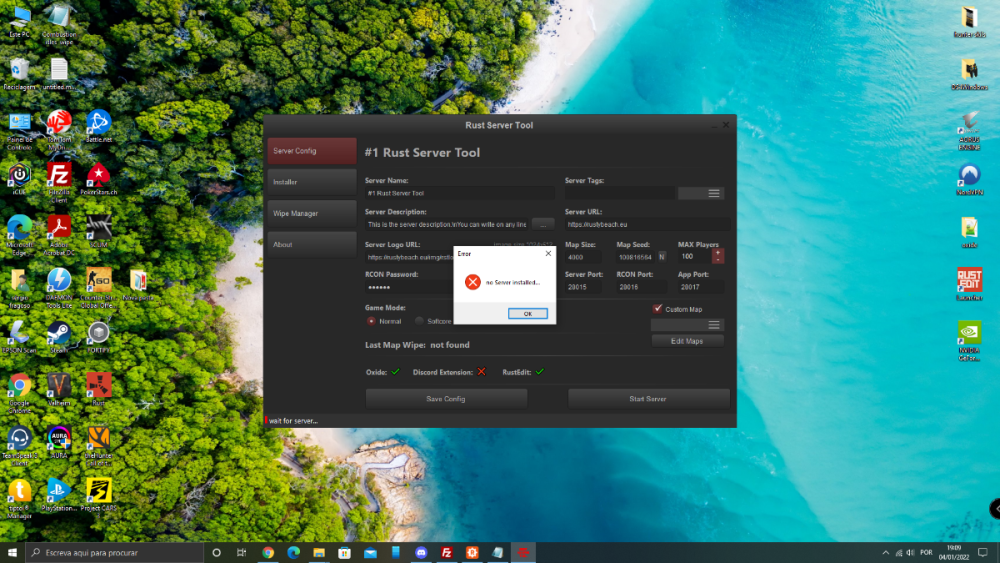Expand the custom map list dropdown

[713, 325]
